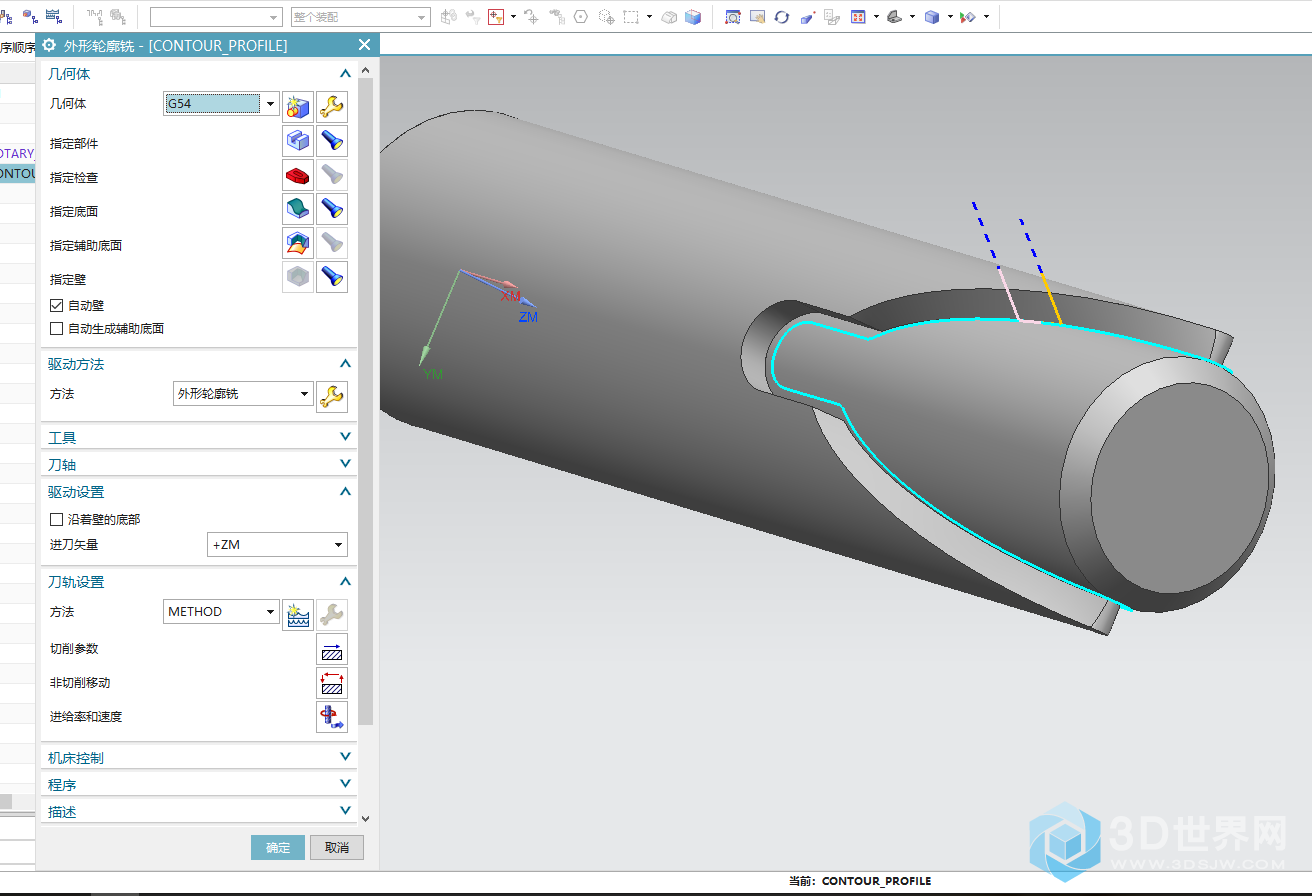Click the 非切削移动 label
The height and width of the screenshot is (896, 1312).
click(x=80, y=683)
